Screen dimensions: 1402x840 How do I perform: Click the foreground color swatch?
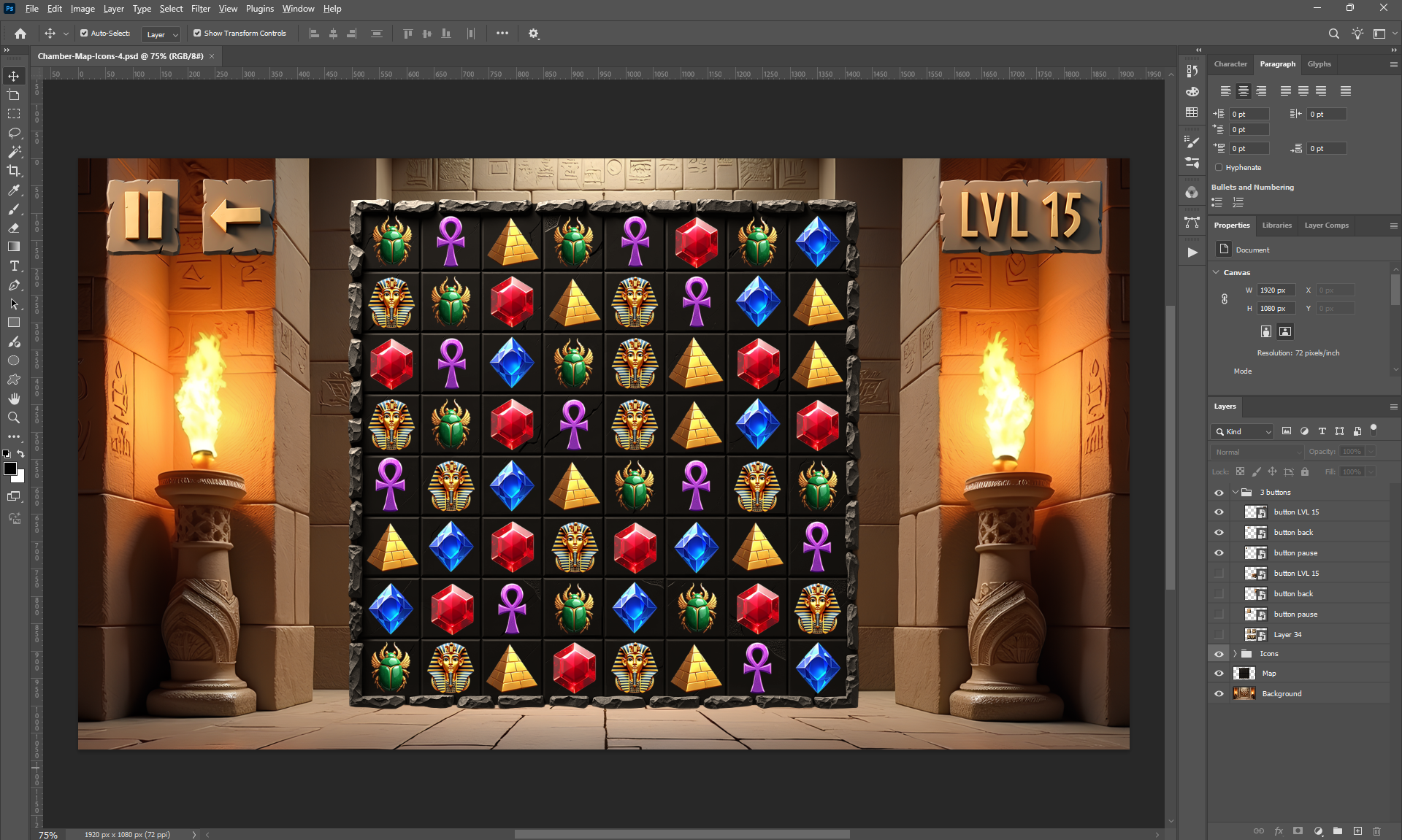pyautogui.click(x=9, y=469)
